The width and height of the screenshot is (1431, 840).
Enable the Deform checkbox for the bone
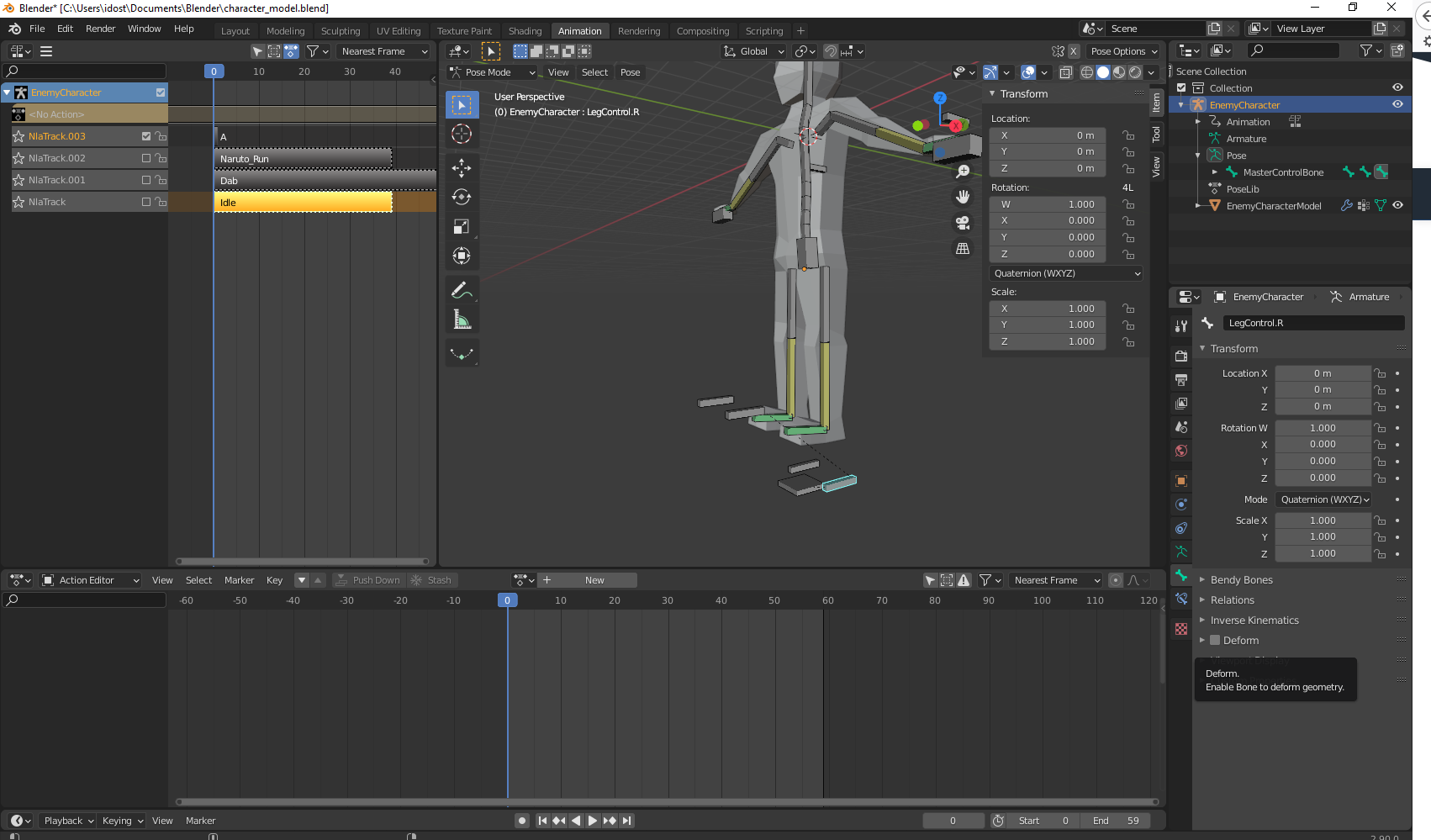click(1215, 641)
